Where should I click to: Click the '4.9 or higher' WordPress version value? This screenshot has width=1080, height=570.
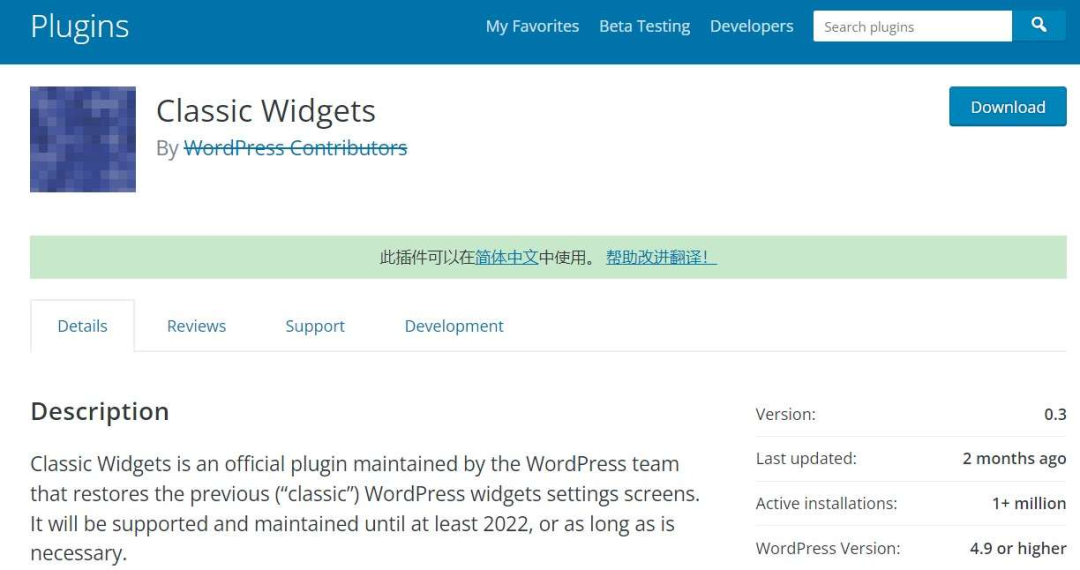click(x=1018, y=548)
